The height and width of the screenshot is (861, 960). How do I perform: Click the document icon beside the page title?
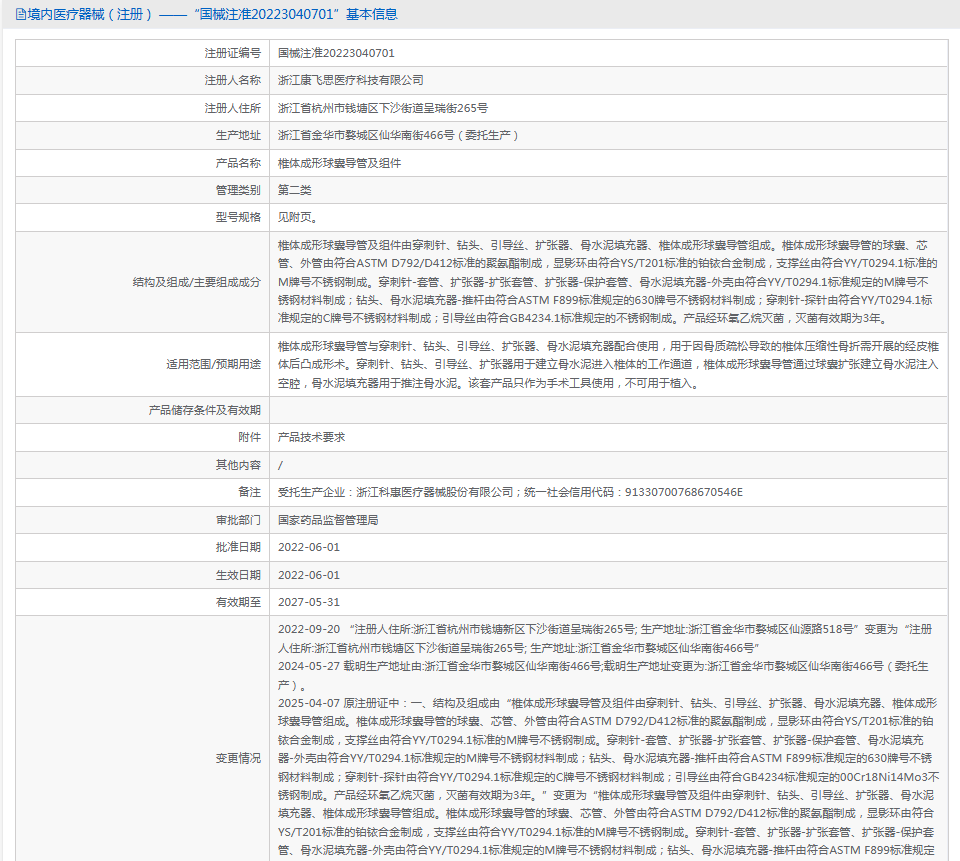pyautogui.click(x=21, y=14)
